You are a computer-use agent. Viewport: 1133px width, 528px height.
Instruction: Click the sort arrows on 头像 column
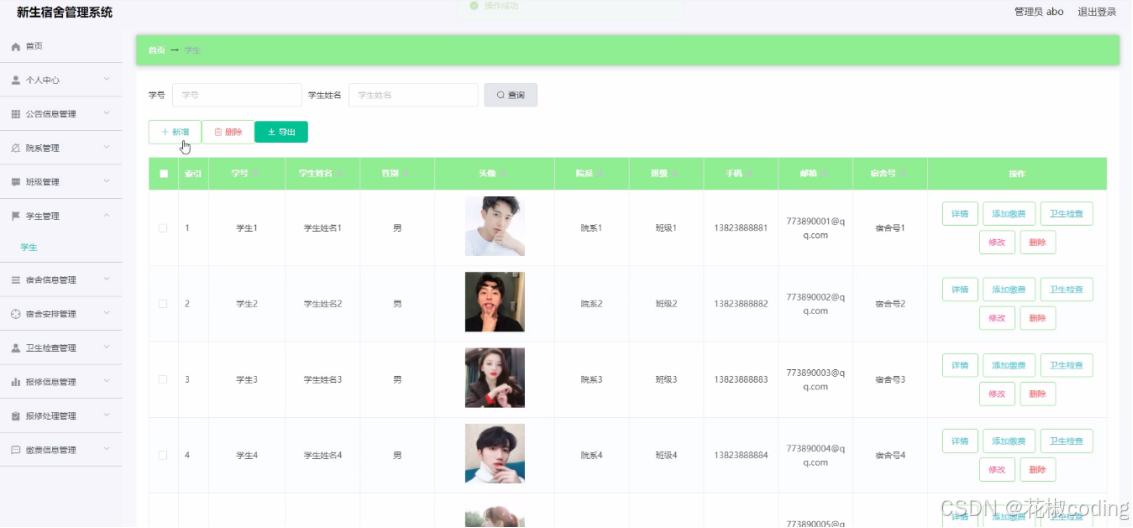[x=503, y=174]
